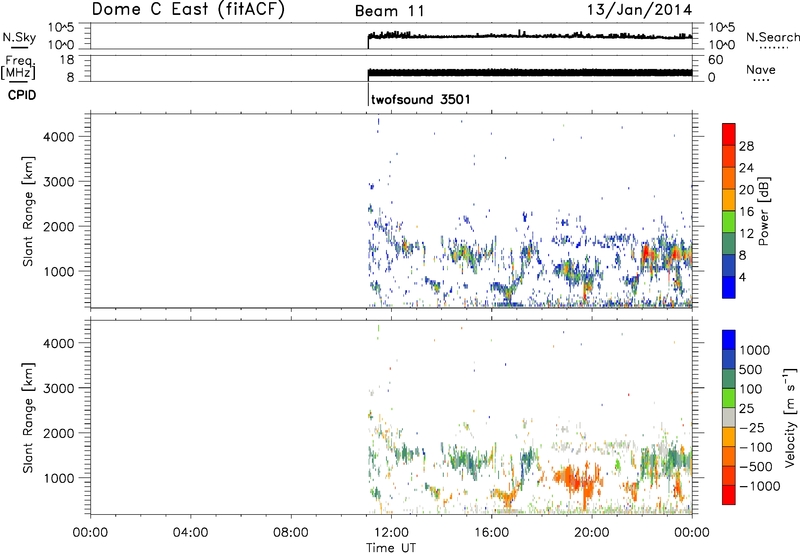
Task: Click the '-1000' Velocity color bar value
Action: pos(760,486)
